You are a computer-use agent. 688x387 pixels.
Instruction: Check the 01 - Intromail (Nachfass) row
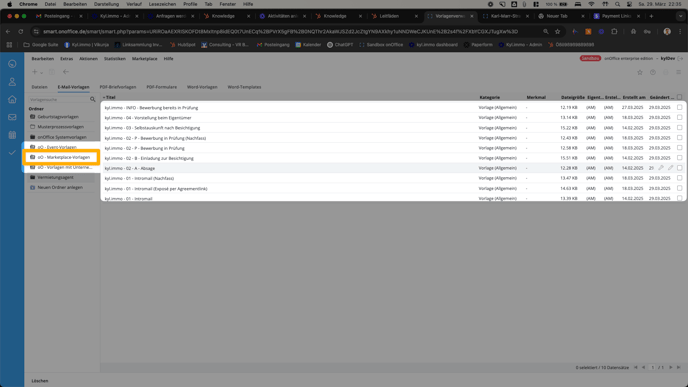tap(679, 178)
